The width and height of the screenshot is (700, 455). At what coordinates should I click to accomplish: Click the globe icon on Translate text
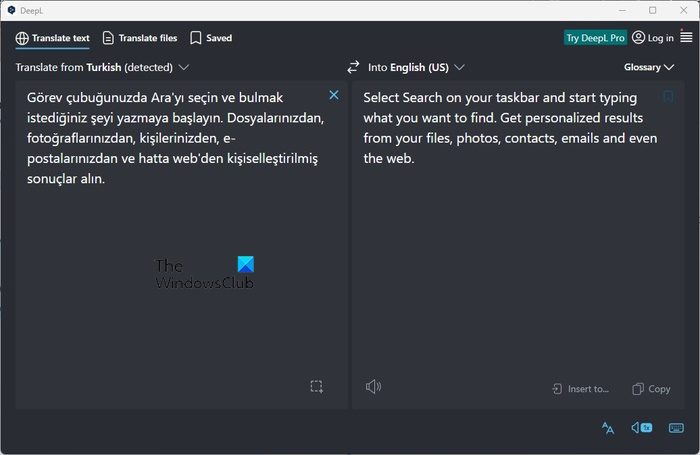[22, 38]
